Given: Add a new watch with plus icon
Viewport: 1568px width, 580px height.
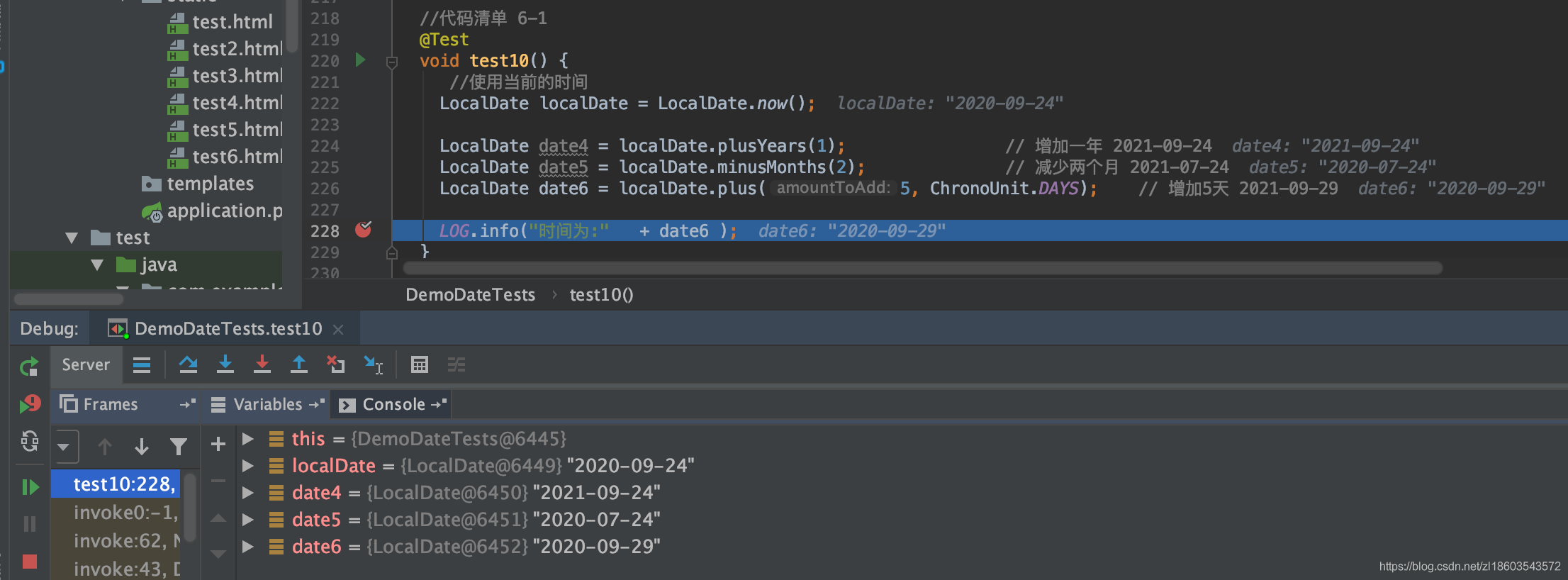Looking at the screenshot, I should pos(218,445).
